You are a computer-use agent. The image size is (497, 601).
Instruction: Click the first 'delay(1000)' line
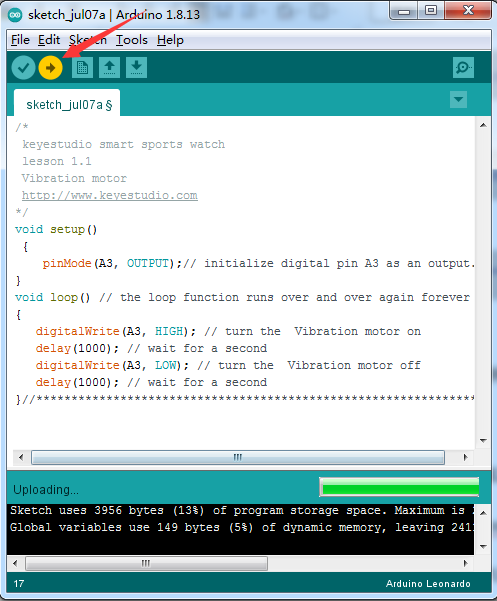click(x=151, y=348)
